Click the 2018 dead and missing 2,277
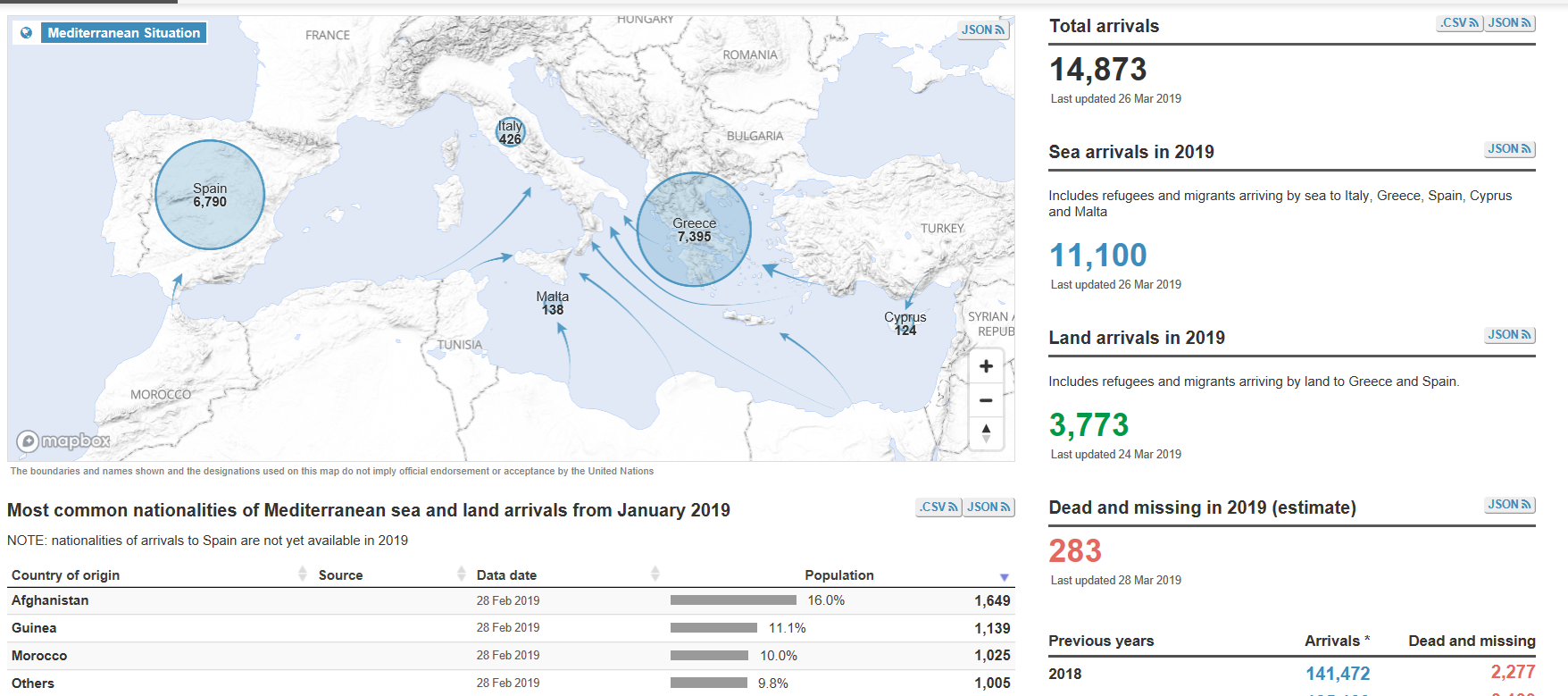 point(1513,672)
